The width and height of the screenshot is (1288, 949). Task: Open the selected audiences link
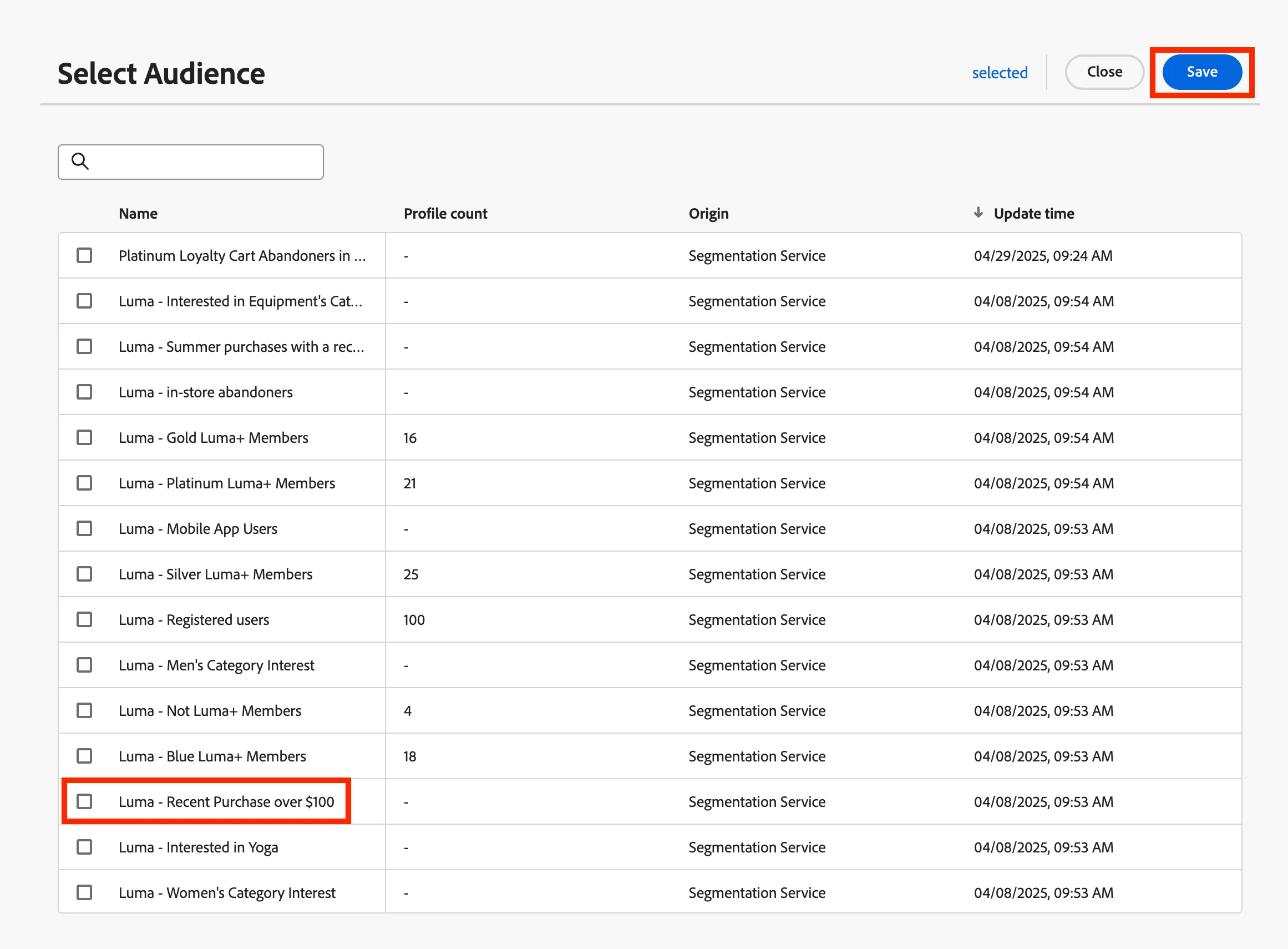999,73
